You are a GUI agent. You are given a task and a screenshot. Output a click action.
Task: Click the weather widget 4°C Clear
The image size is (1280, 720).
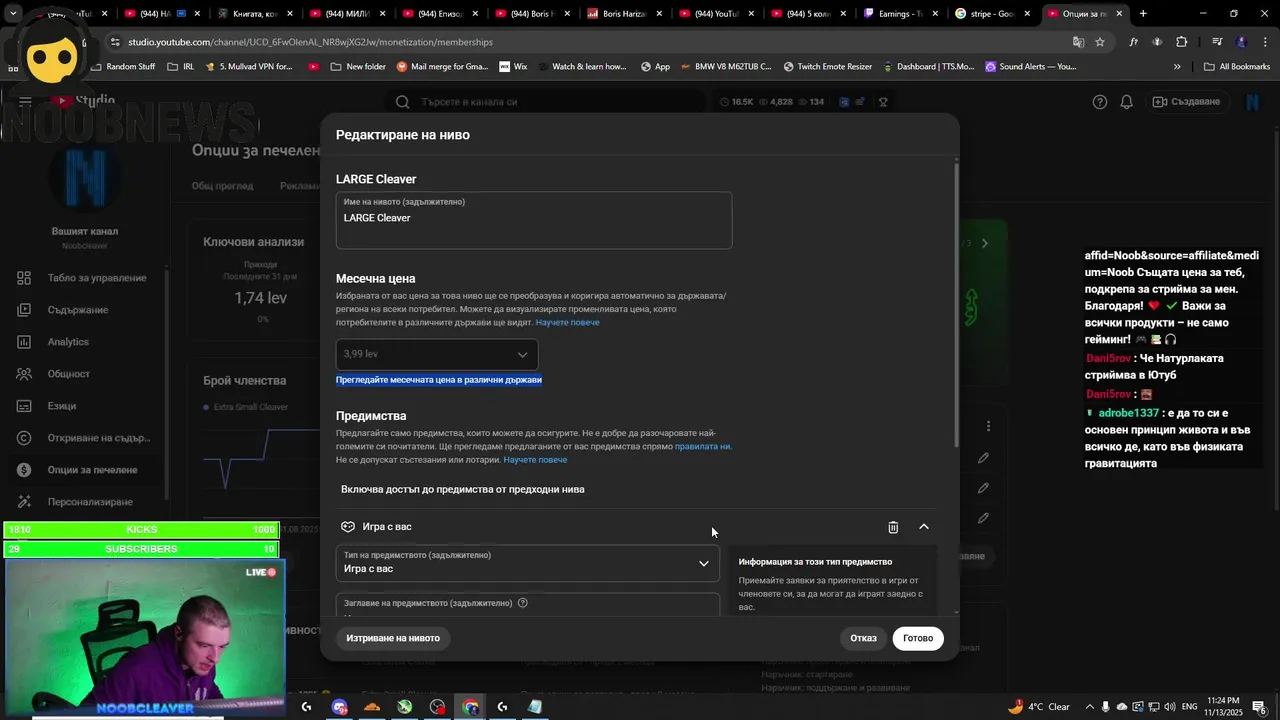coord(1040,707)
